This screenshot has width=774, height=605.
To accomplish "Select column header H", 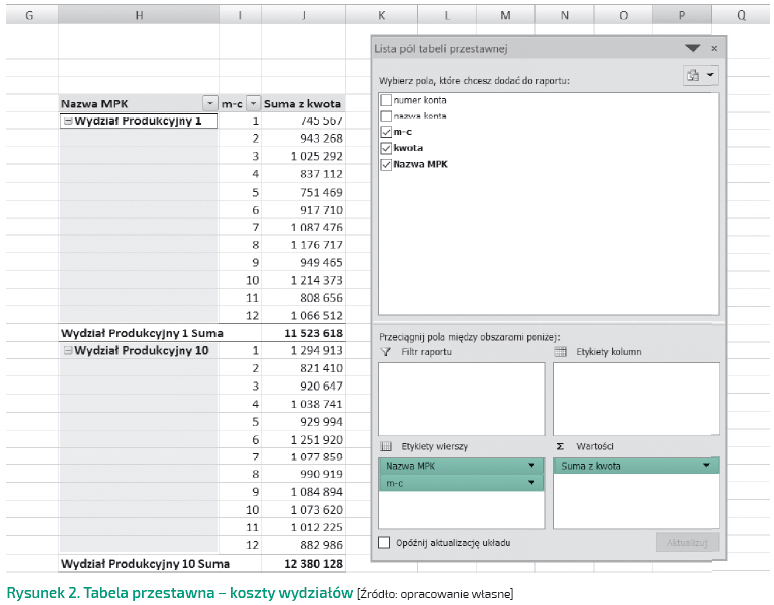I will [x=139, y=15].
